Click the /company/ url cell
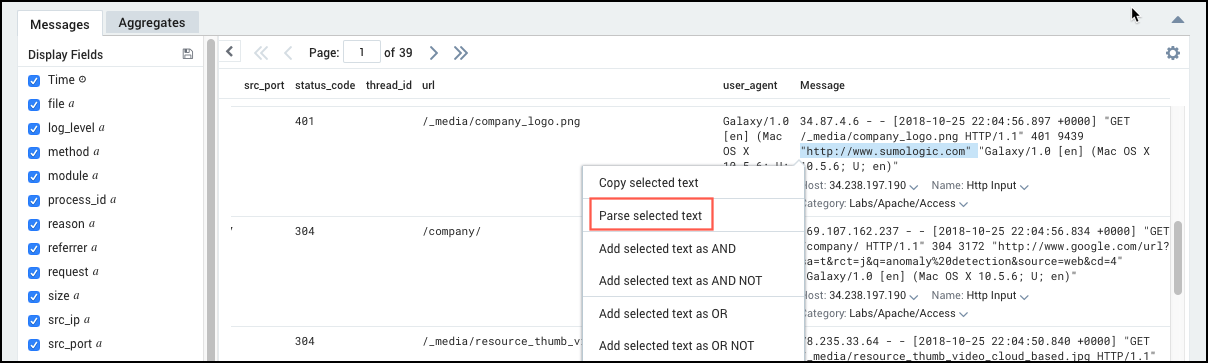The width and height of the screenshot is (1208, 363). 451,231
